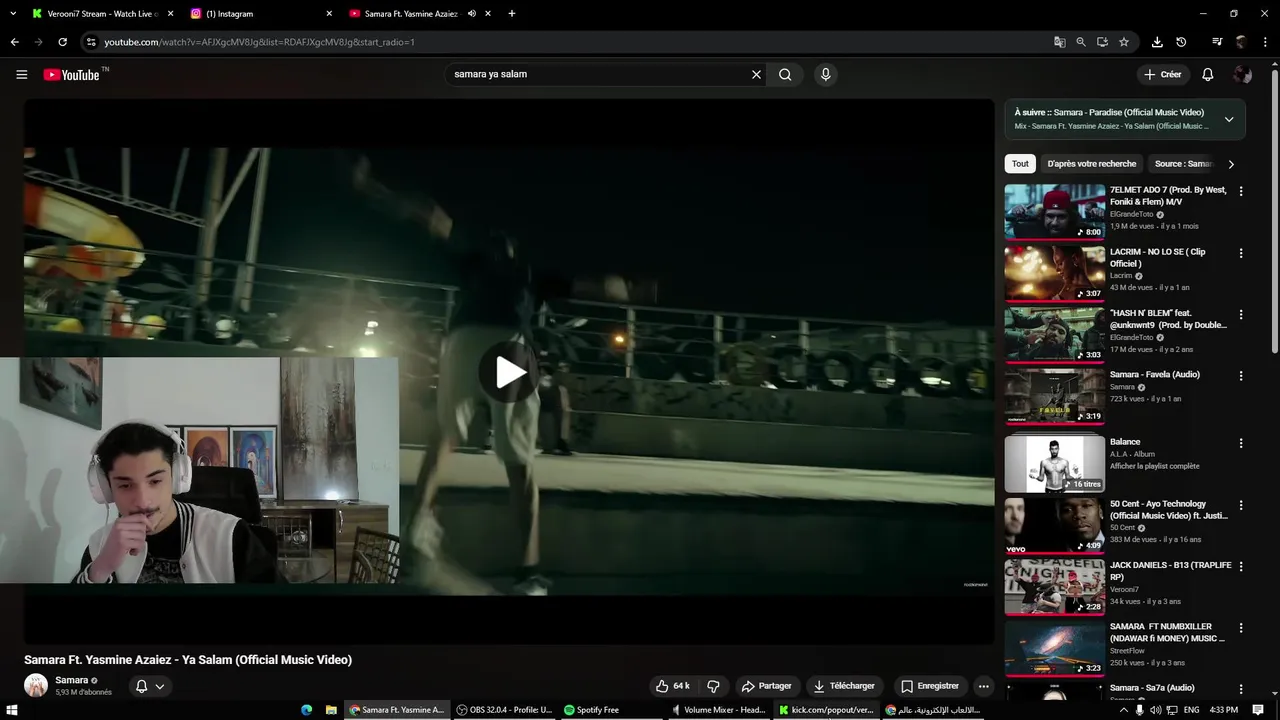Go to YouTube home via logo

pyautogui.click(x=71, y=75)
